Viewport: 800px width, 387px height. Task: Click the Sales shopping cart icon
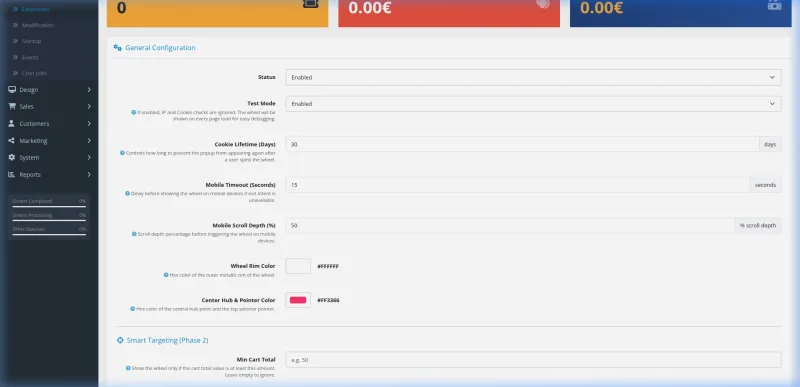tap(12, 107)
